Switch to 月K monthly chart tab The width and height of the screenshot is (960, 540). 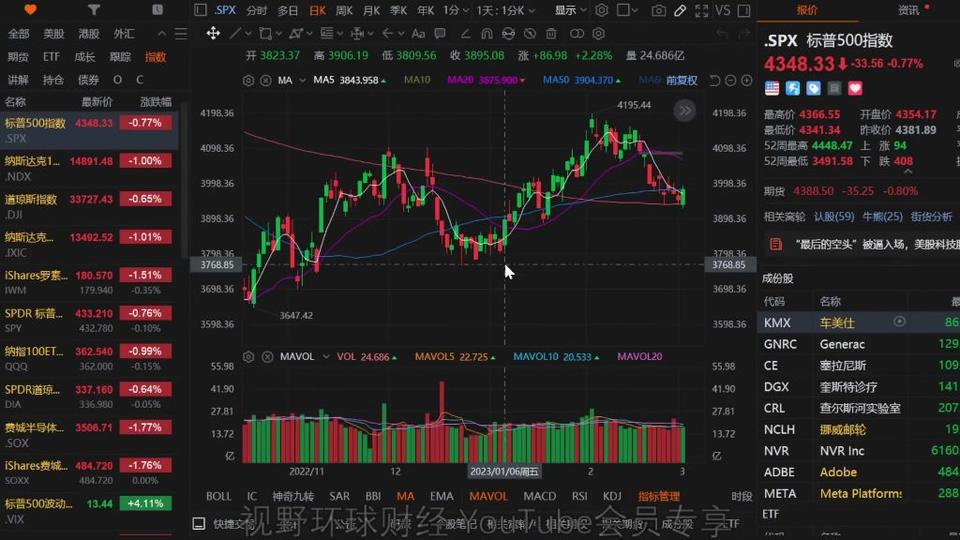tap(371, 10)
